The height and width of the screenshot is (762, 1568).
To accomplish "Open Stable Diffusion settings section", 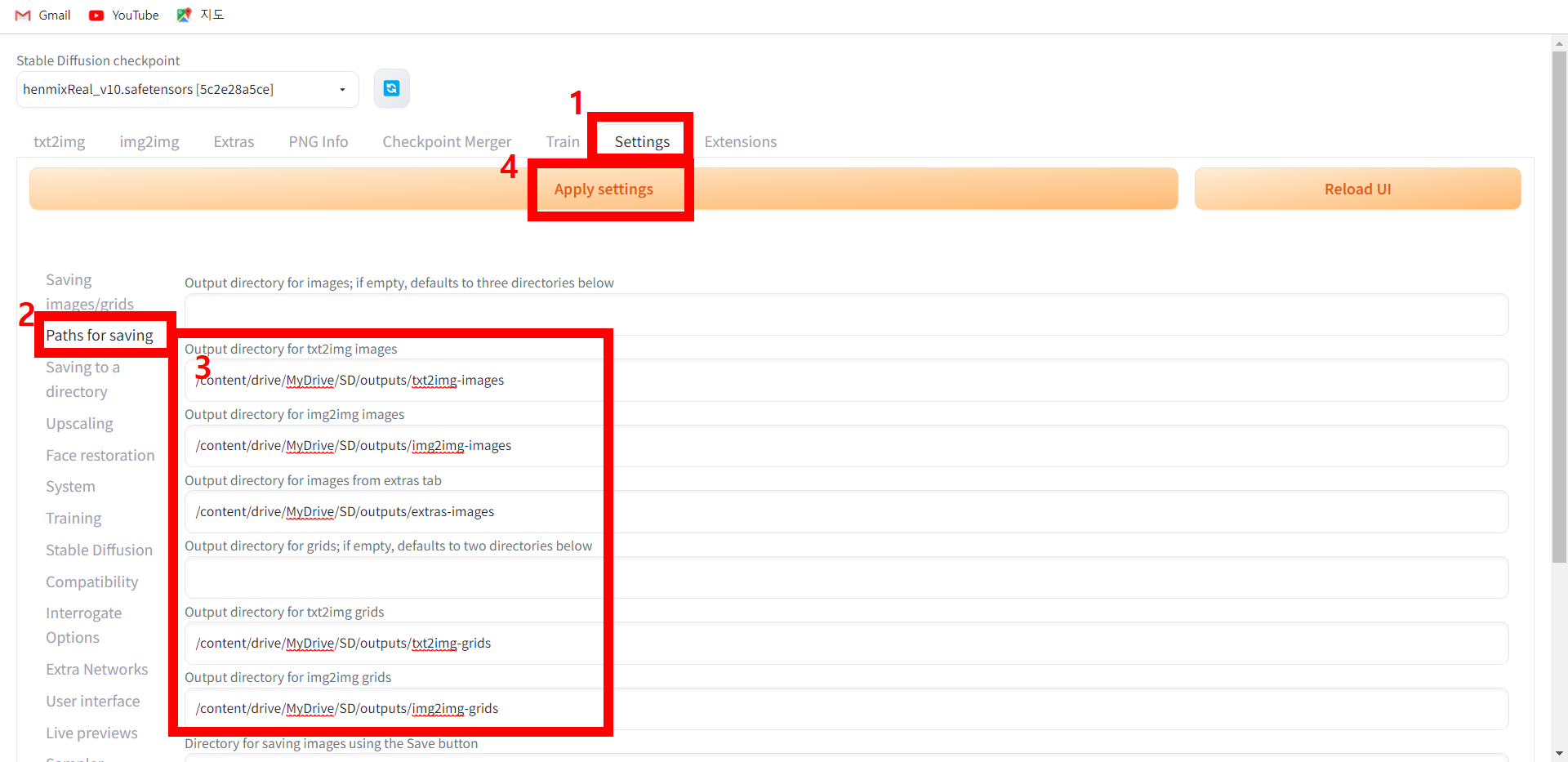I will tap(100, 550).
